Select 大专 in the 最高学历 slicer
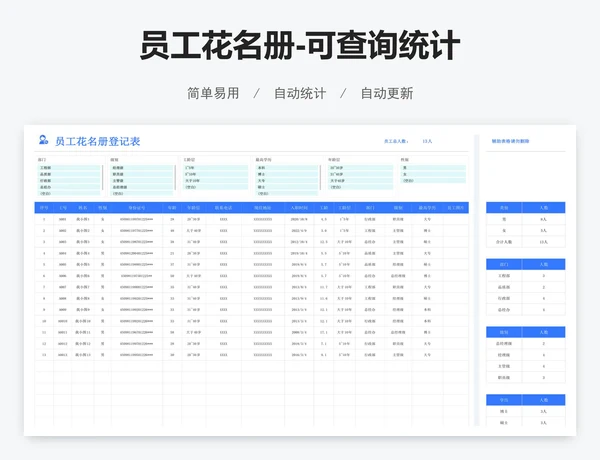The height and width of the screenshot is (460, 600). pyautogui.click(x=287, y=181)
